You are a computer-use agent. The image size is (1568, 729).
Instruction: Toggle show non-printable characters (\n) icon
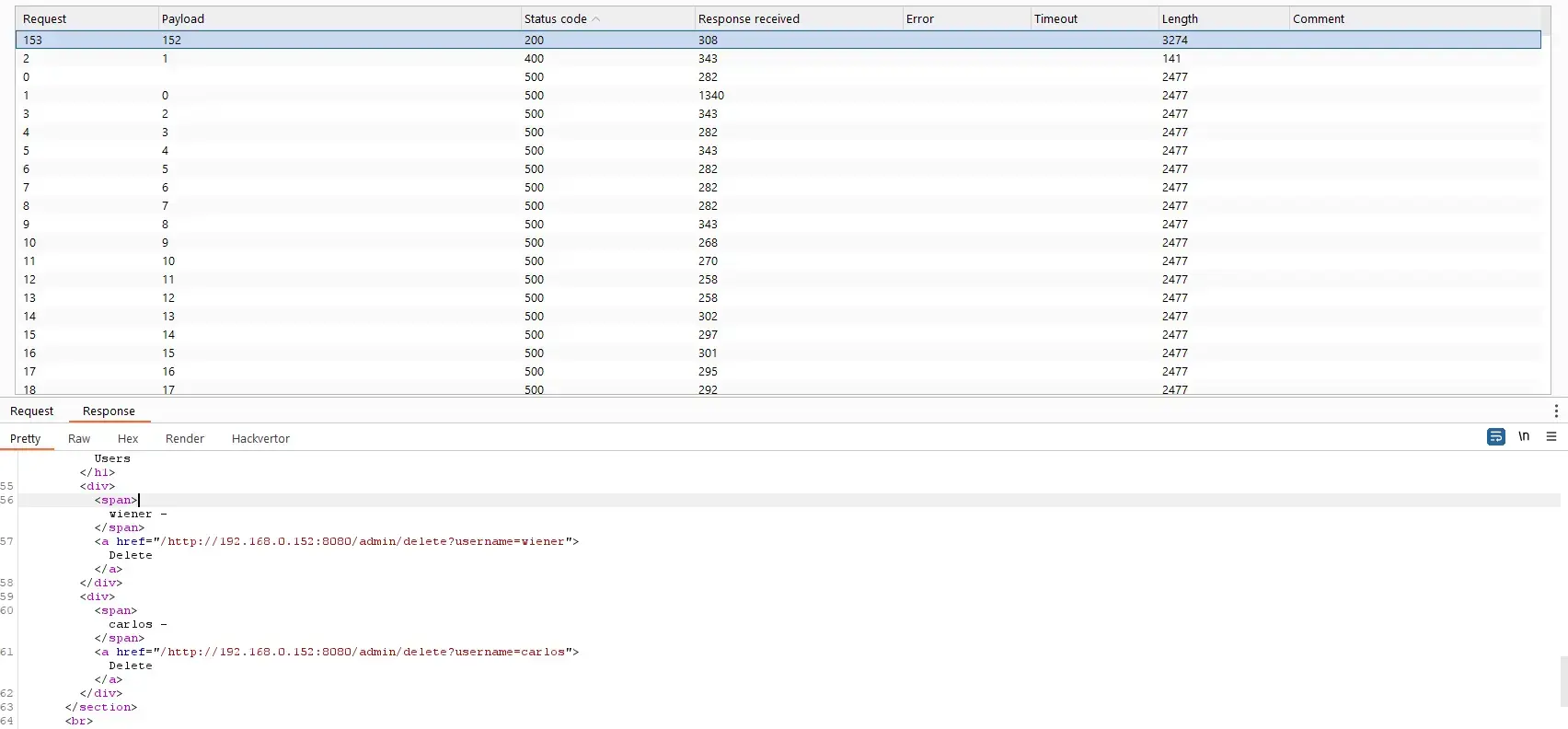1524,436
